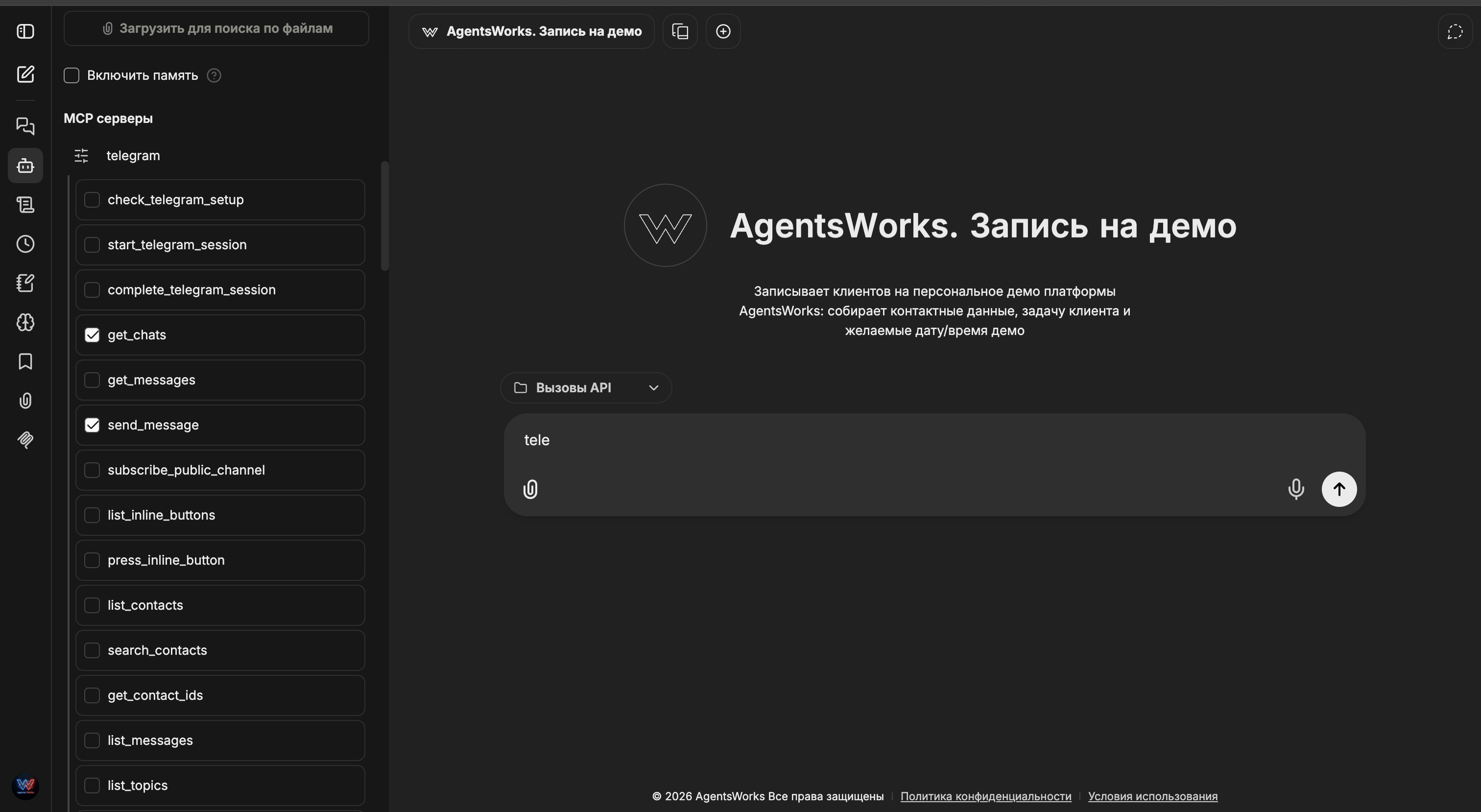Open the user avatar at sidebar bottom
Image resolution: width=1481 pixels, height=812 pixels.
tap(25, 786)
